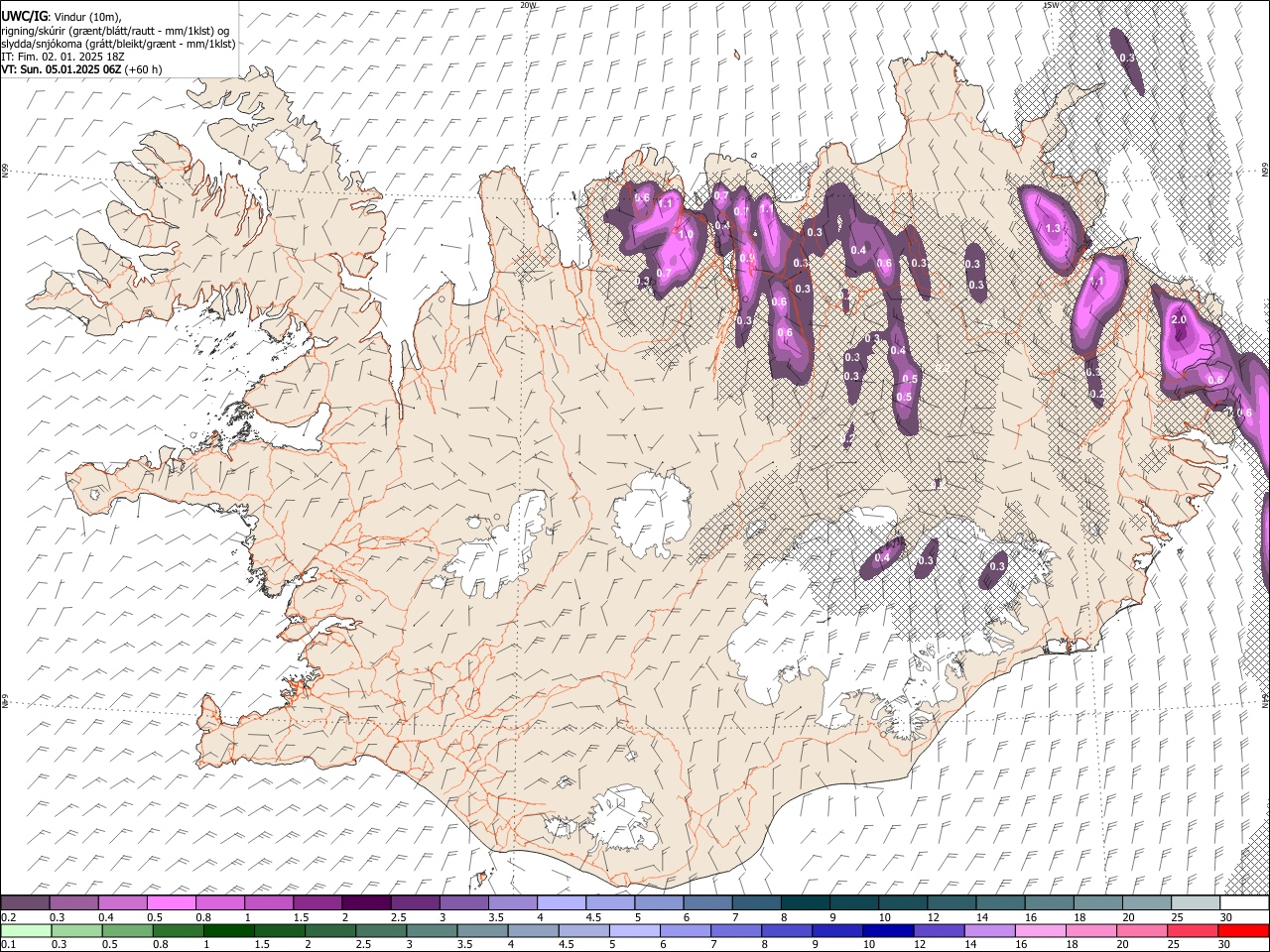Click the deep blue rain swatch labeled 10
Viewport: 1270px width, 952px height.
tap(888, 930)
